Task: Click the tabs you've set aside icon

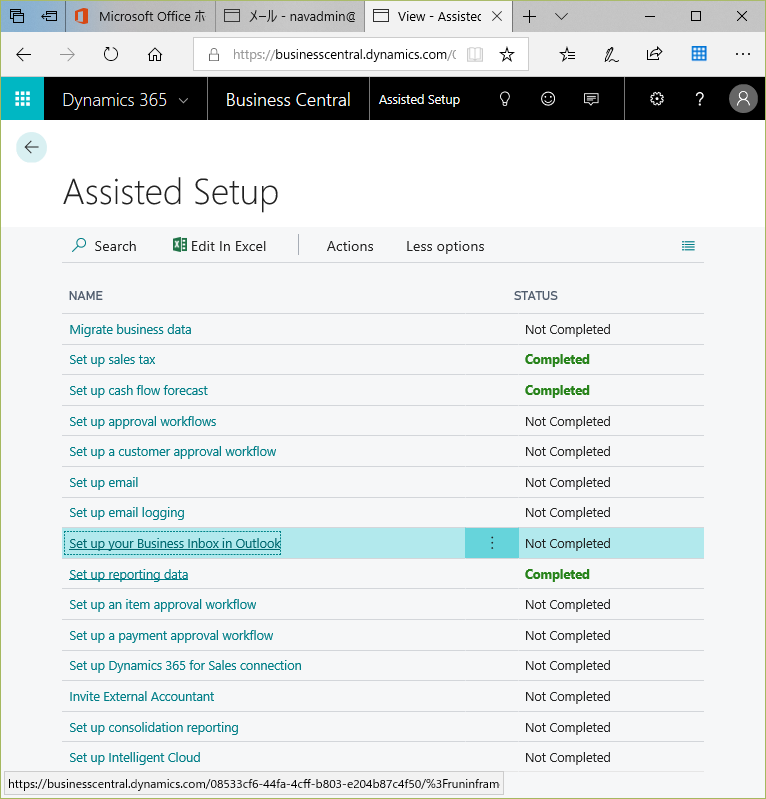Action: pos(17,17)
